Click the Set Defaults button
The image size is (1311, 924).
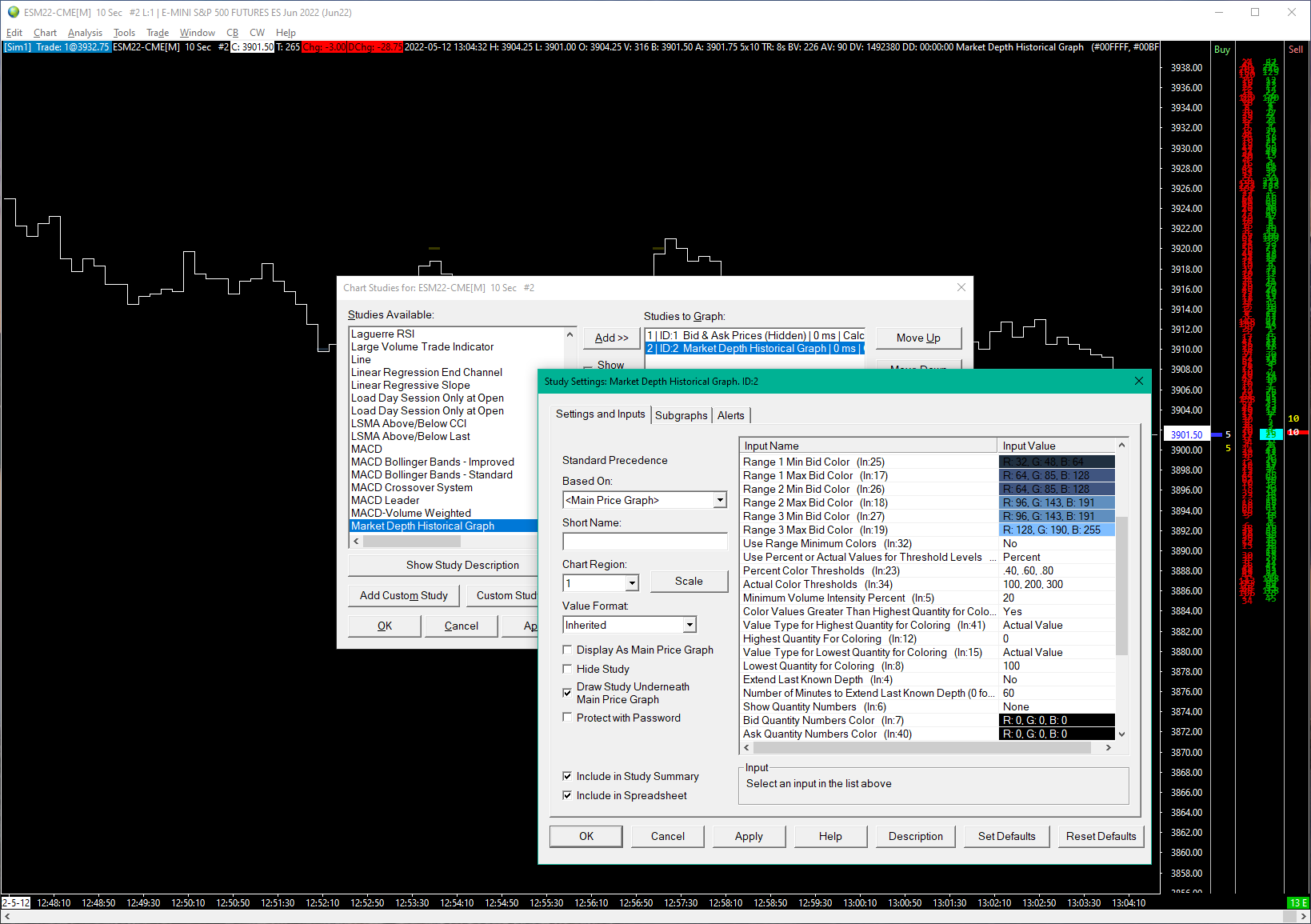pos(1006,836)
